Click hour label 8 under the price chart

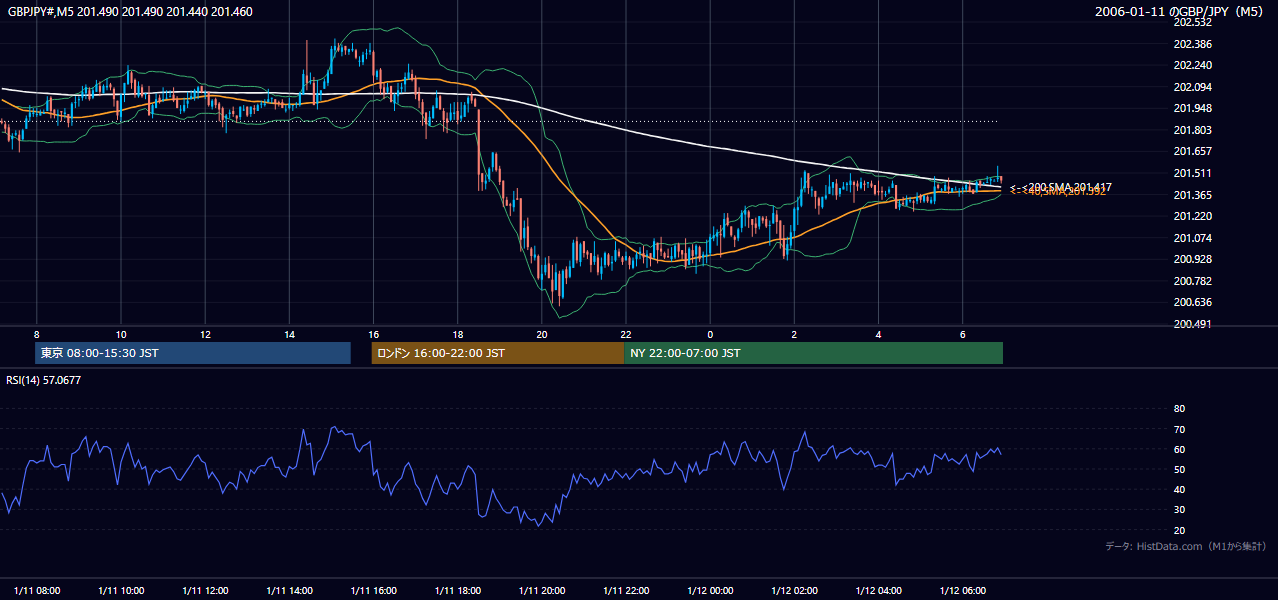coord(36,334)
